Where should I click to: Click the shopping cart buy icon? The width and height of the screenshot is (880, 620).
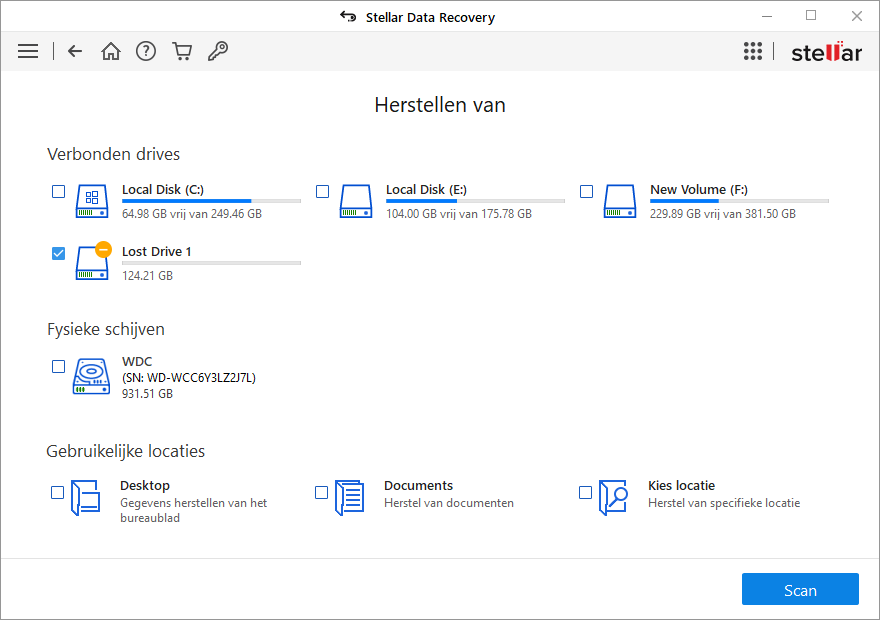click(x=182, y=51)
